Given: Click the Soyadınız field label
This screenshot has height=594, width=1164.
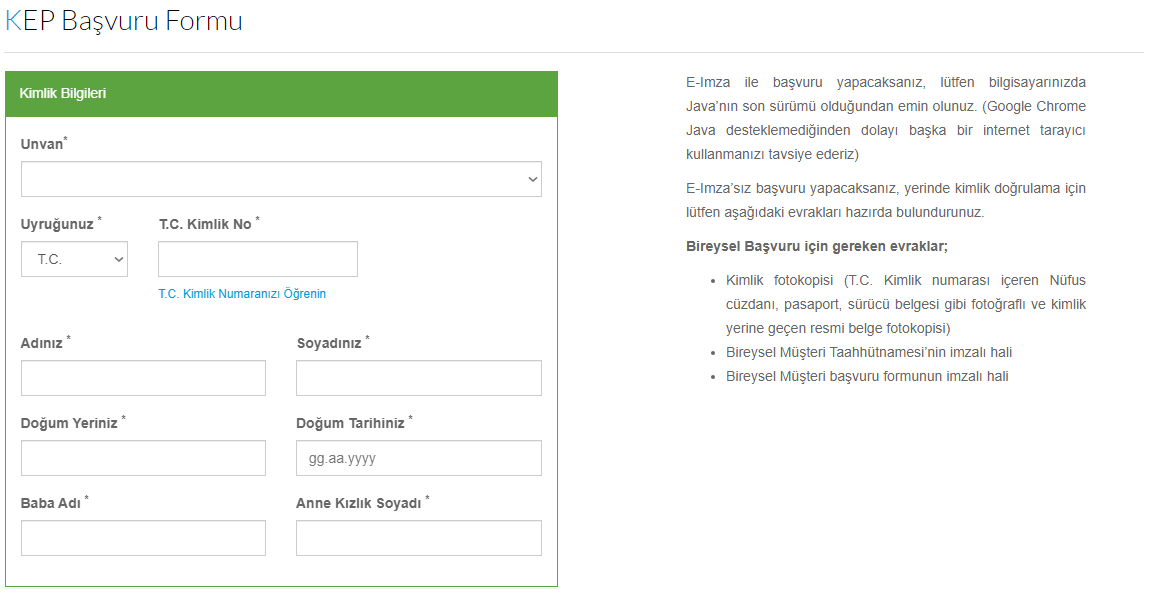Looking at the screenshot, I should coord(333,342).
